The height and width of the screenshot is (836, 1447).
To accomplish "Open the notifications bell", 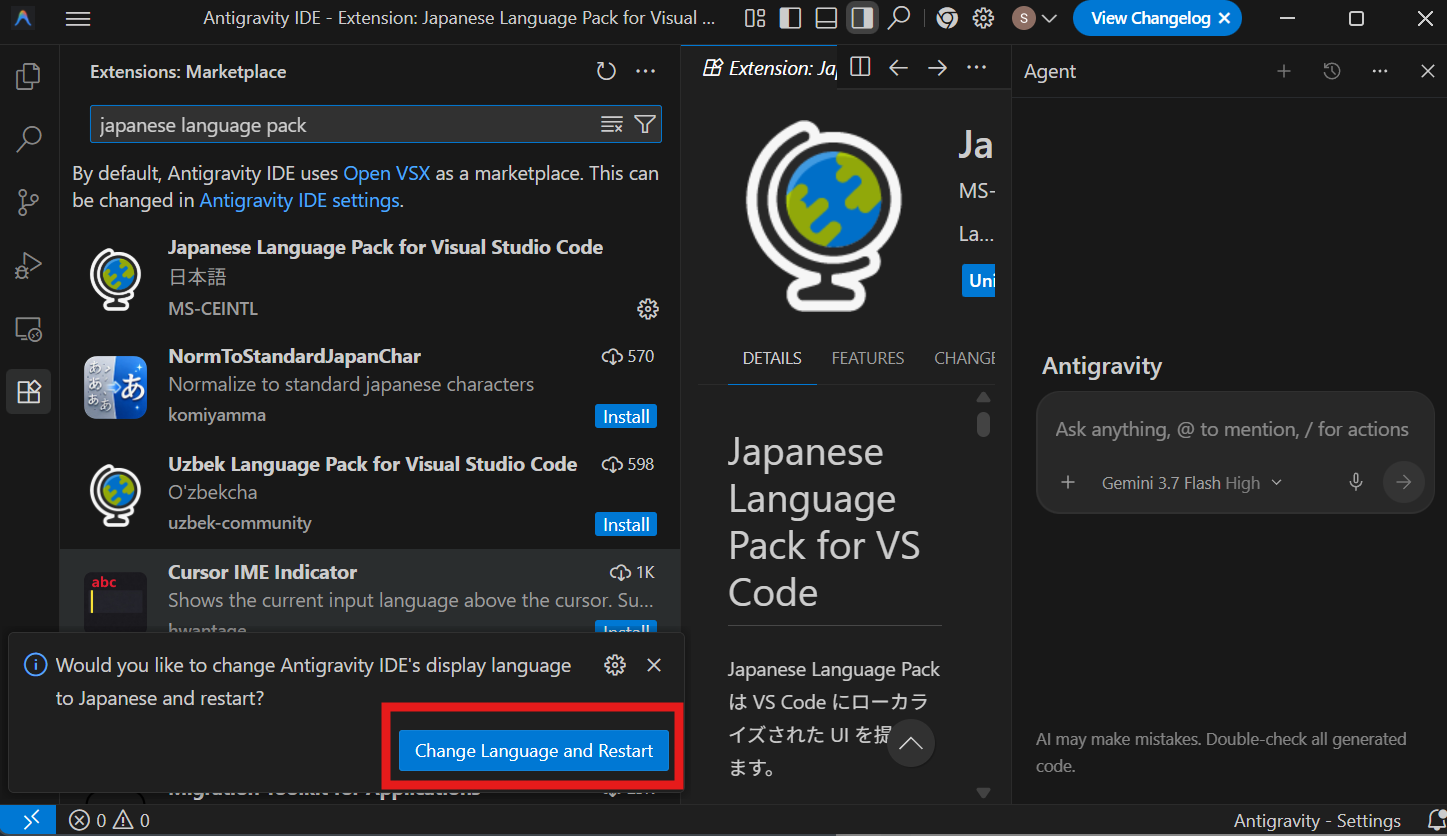I will tap(1437, 820).
